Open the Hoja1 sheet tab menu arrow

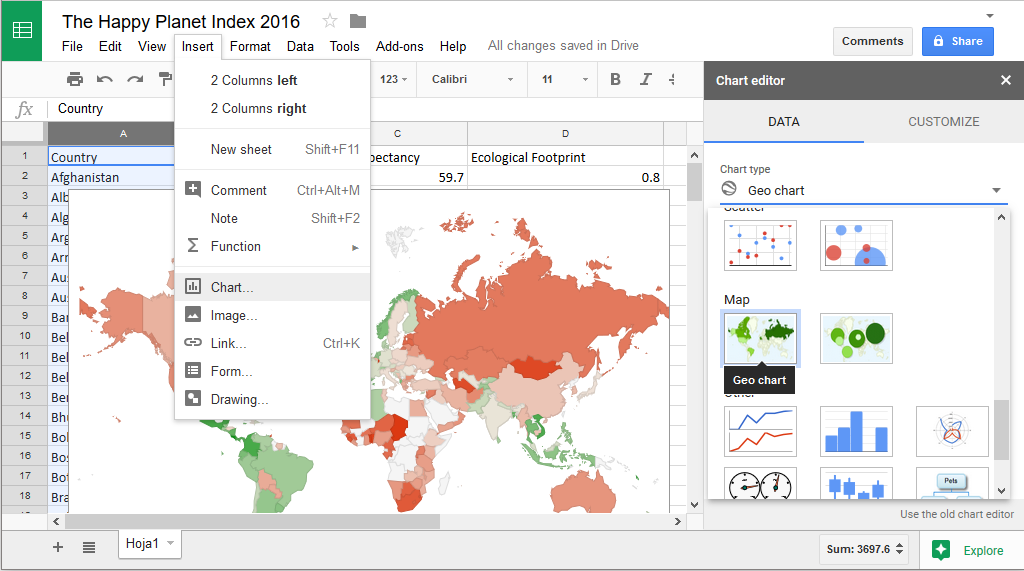[171, 543]
